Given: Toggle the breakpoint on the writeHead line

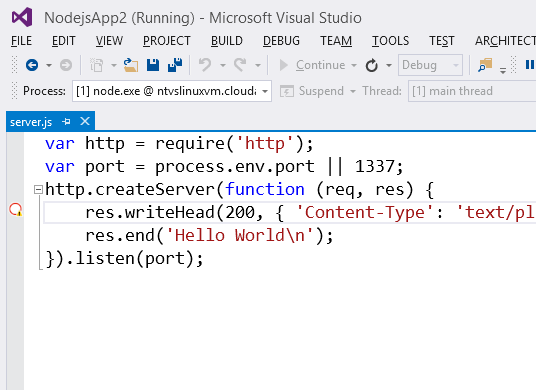Looking at the screenshot, I should [x=15, y=210].
